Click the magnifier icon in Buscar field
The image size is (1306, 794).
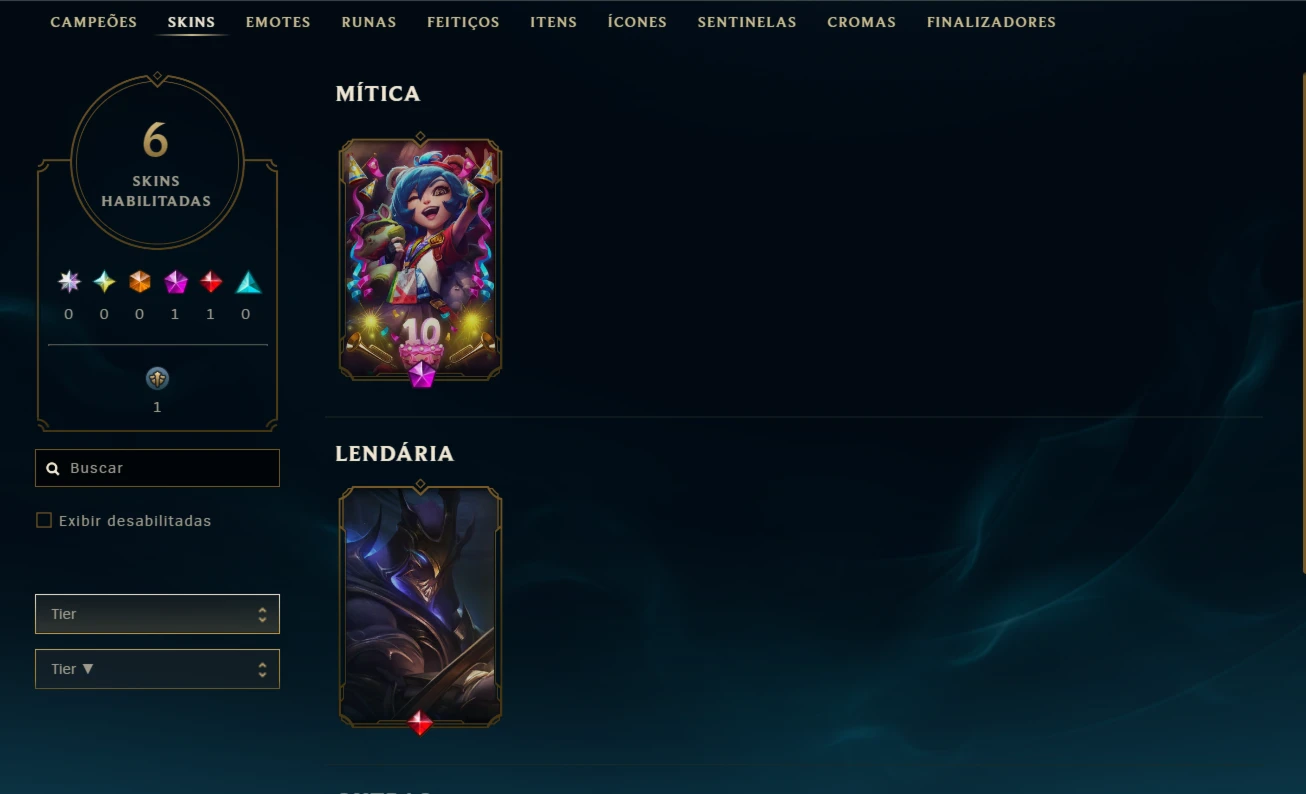tap(53, 468)
